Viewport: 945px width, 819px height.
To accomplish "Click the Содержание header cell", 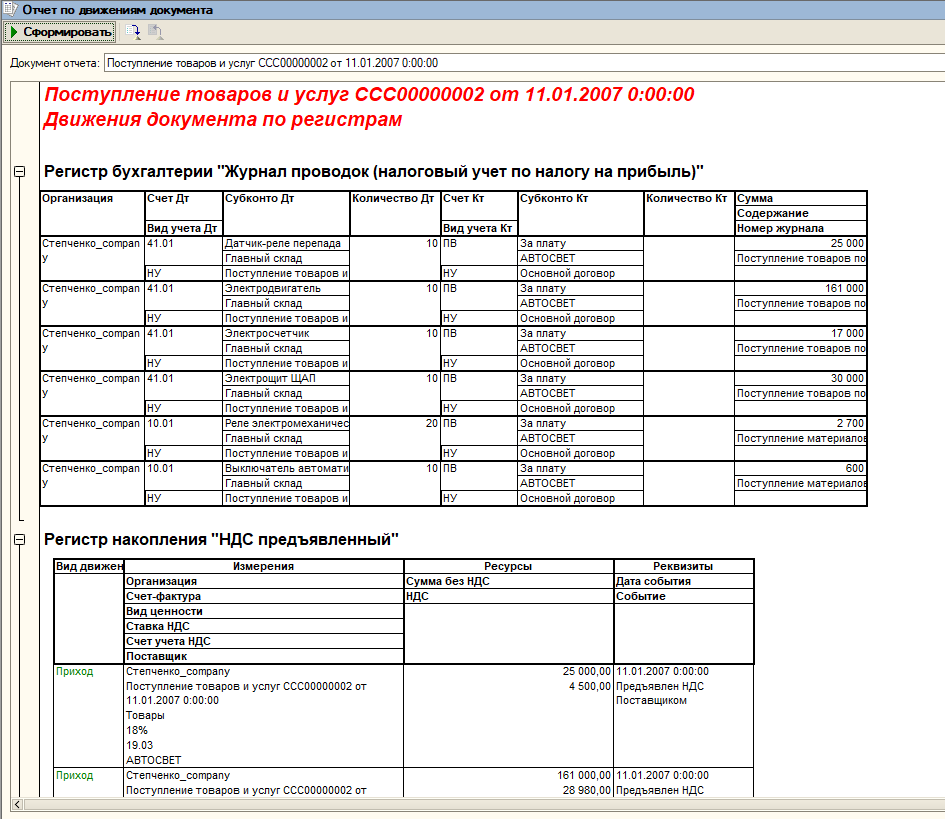I will (800, 213).
